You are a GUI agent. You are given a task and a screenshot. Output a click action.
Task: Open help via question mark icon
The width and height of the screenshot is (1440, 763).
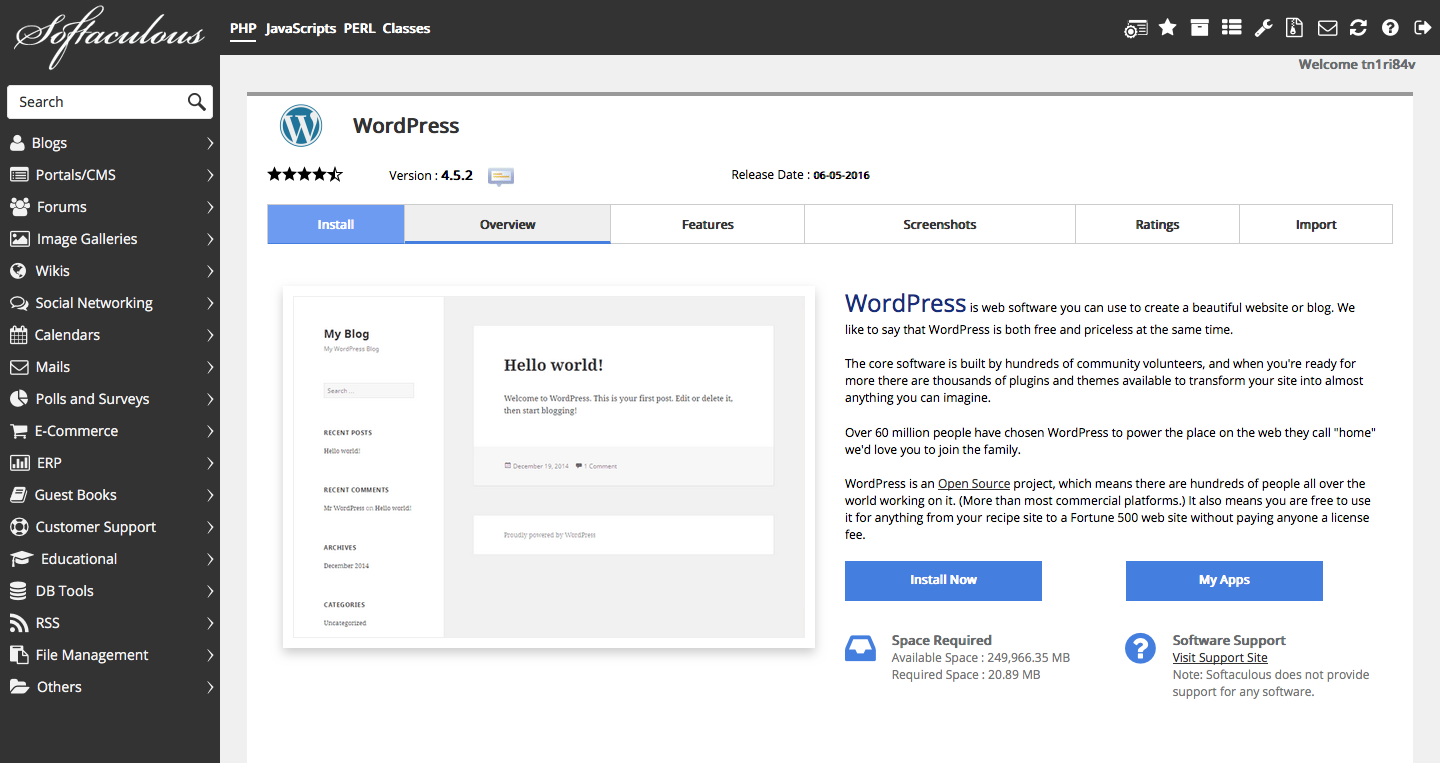[1390, 28]
